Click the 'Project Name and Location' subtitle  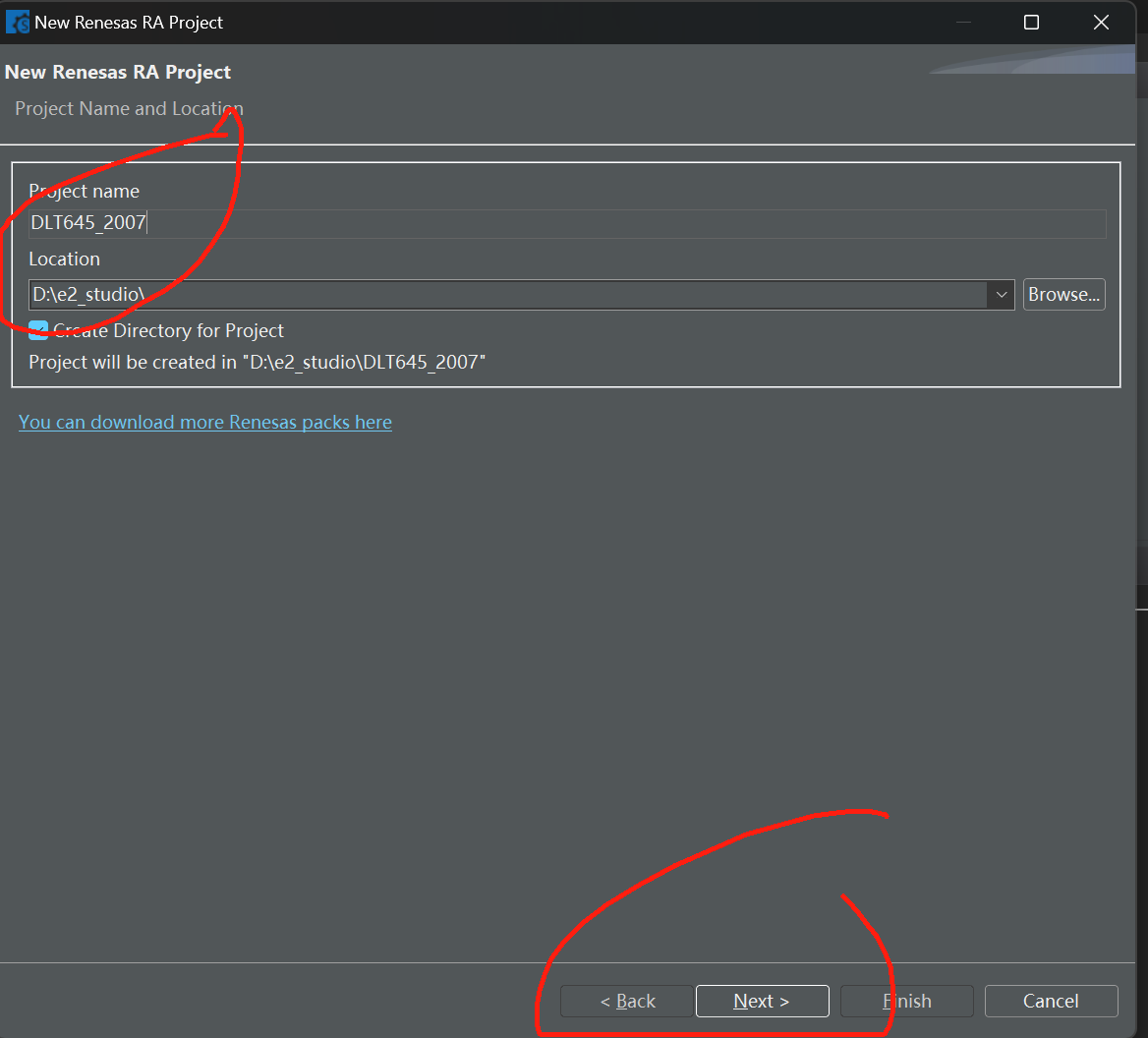pyautogui.click(x=129, y=108)
